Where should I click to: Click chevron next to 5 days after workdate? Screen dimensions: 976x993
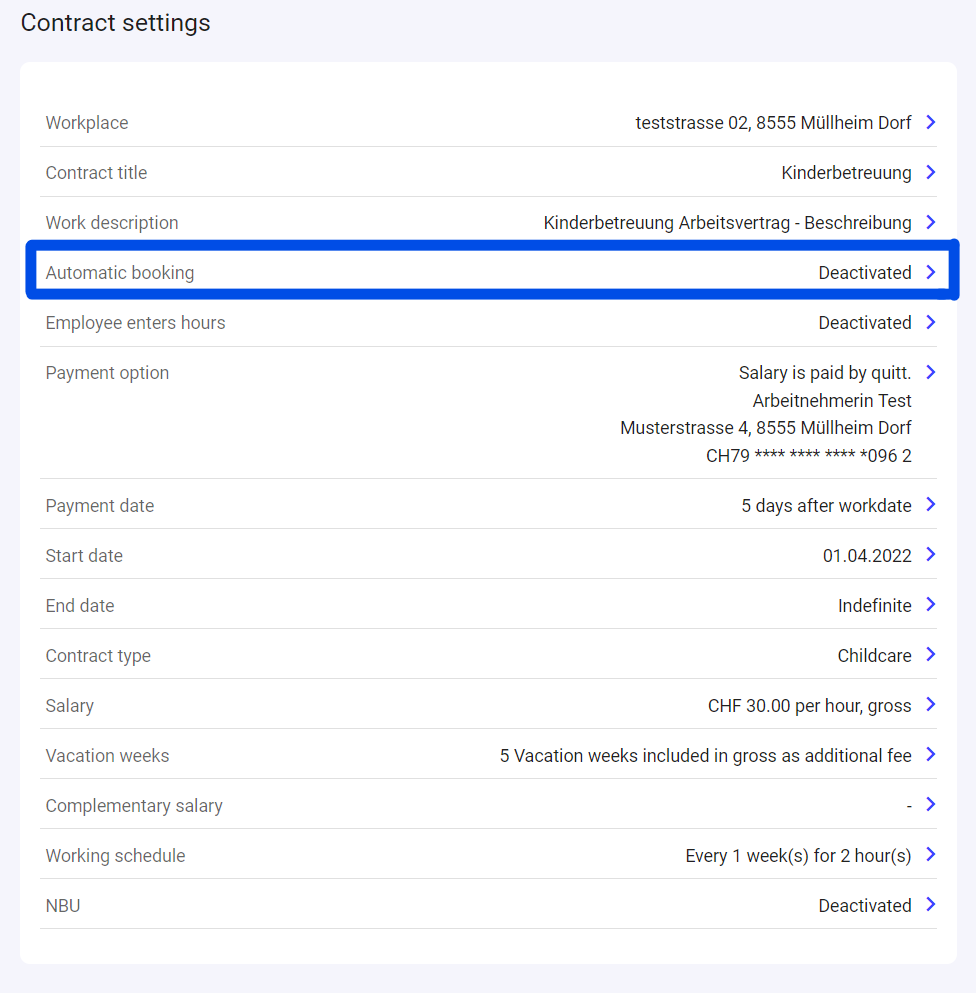[930, 505]
